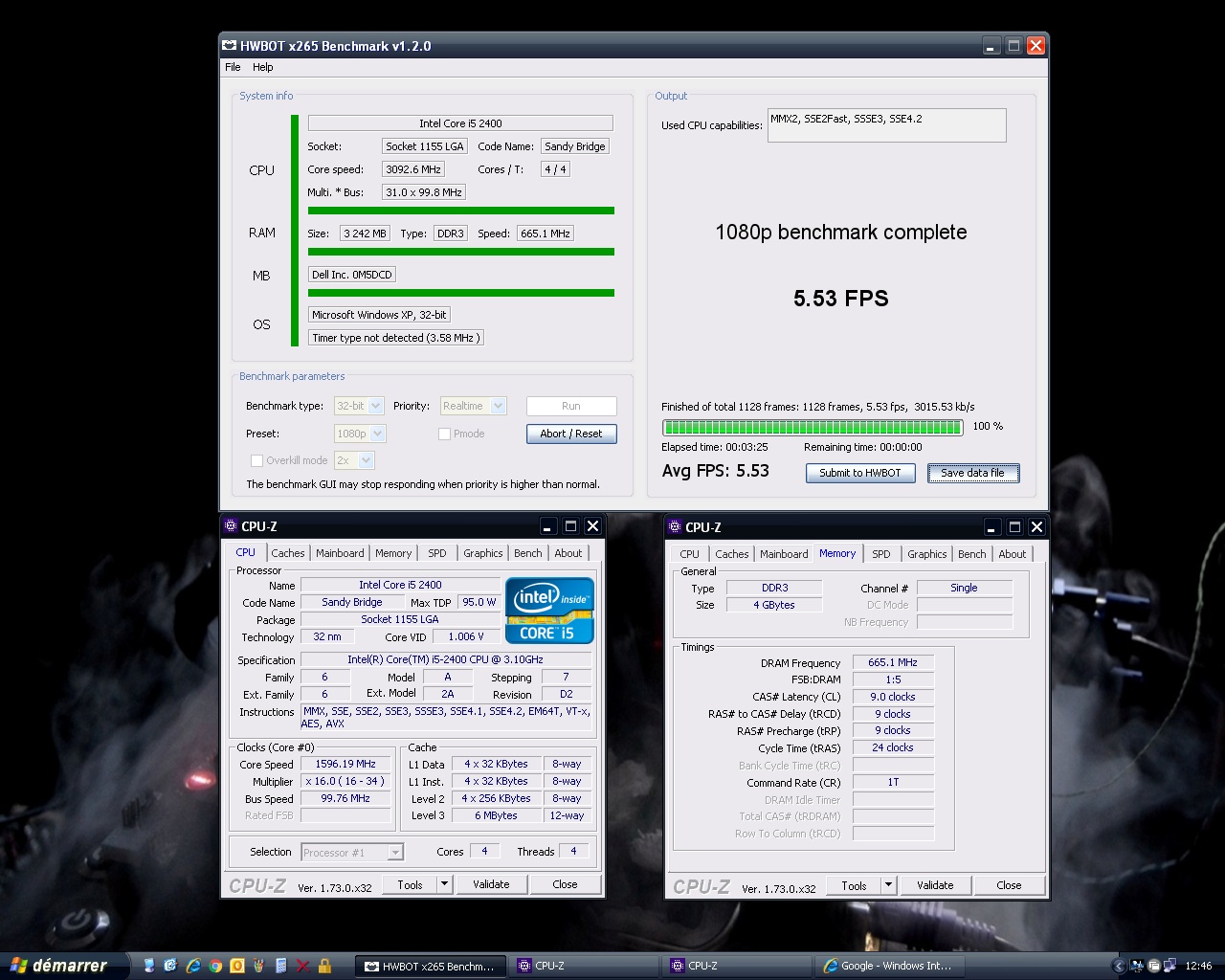The image size is (1225, 980).
Task: Open the Selection Processor #1 dropdown
Action: click(x=352, y=852)
